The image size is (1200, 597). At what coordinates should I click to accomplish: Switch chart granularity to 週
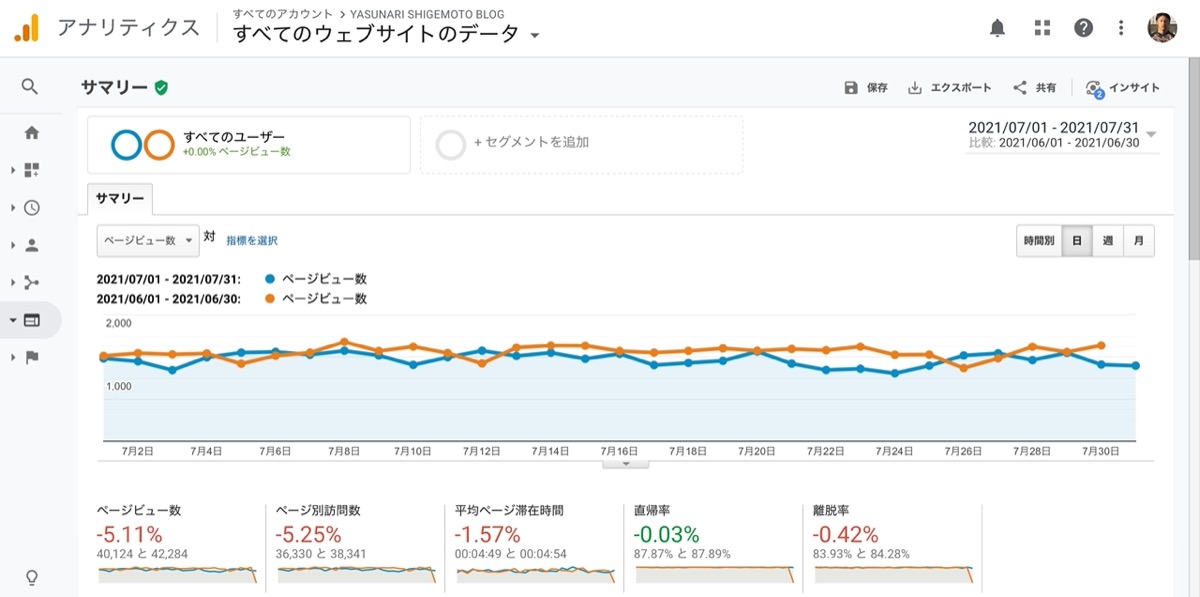click(1108, 241)
